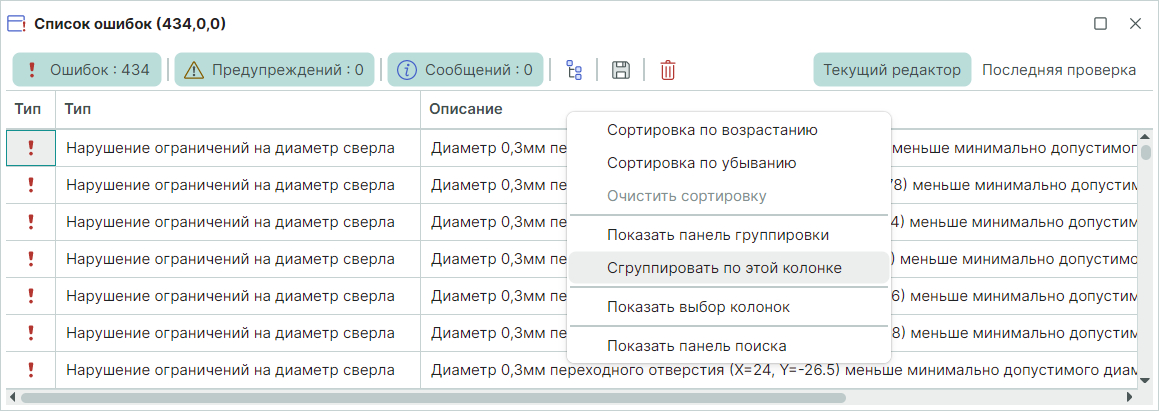Click horizontal scrollbar left arrow
The width and height of the screenshot is (1159, 411).
point(13,397)
